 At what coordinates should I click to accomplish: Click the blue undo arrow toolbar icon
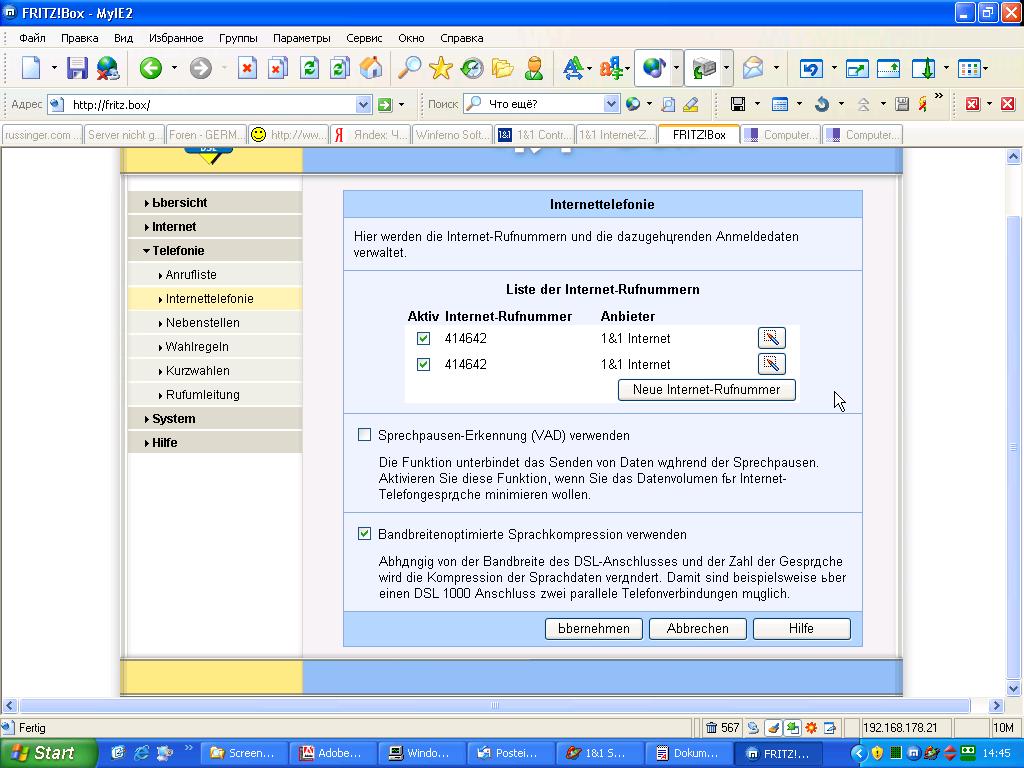coord(810,68)
